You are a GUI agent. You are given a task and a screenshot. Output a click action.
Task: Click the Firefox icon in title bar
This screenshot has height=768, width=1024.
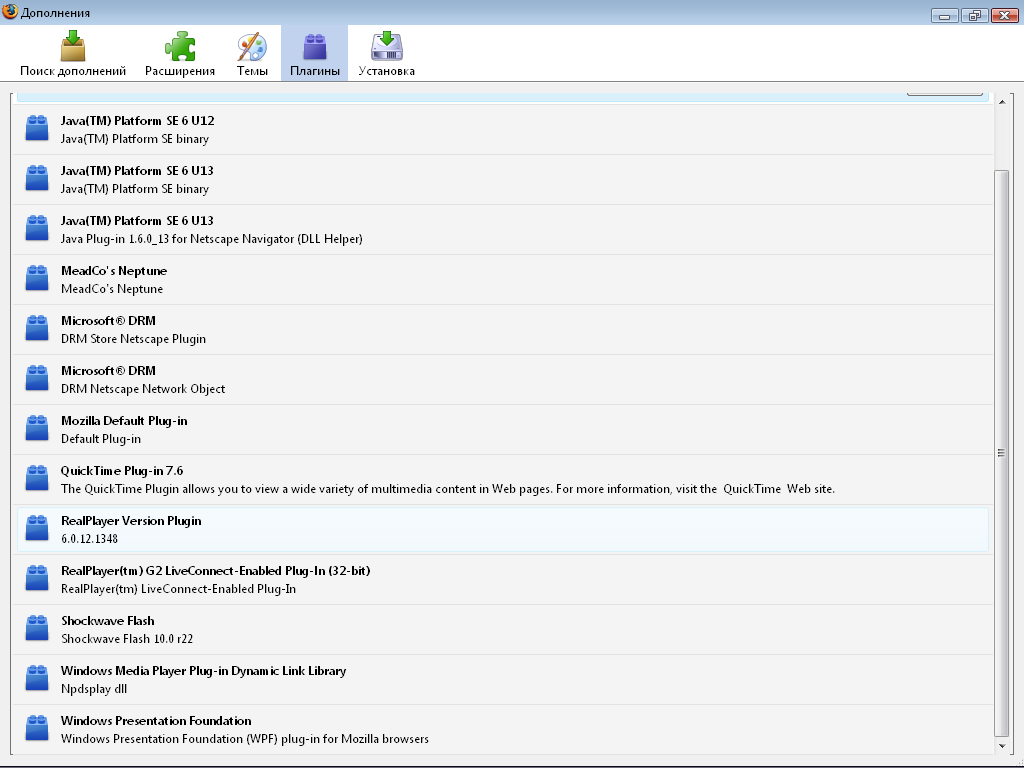10,12
